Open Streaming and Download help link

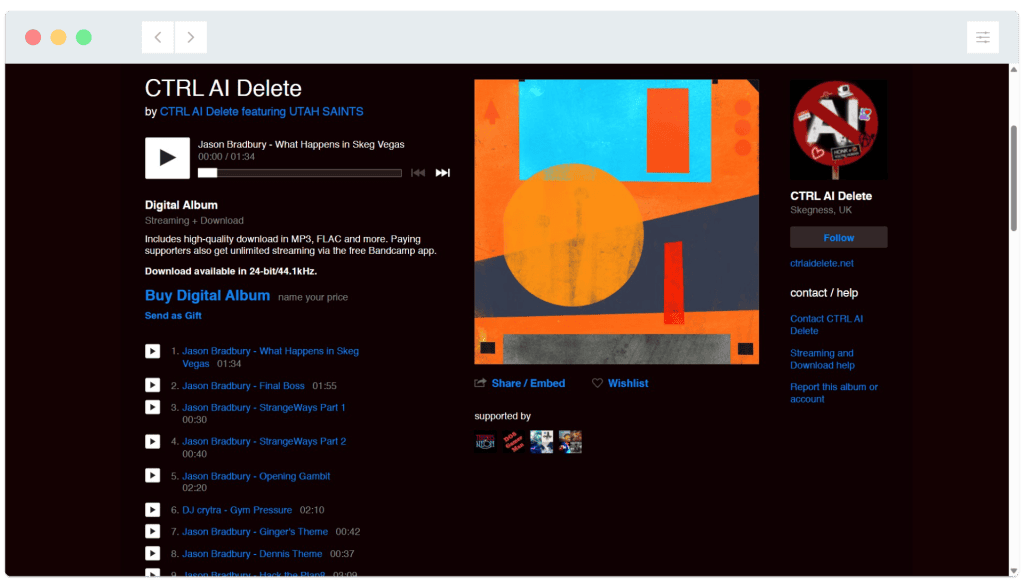tap(822, 359)
